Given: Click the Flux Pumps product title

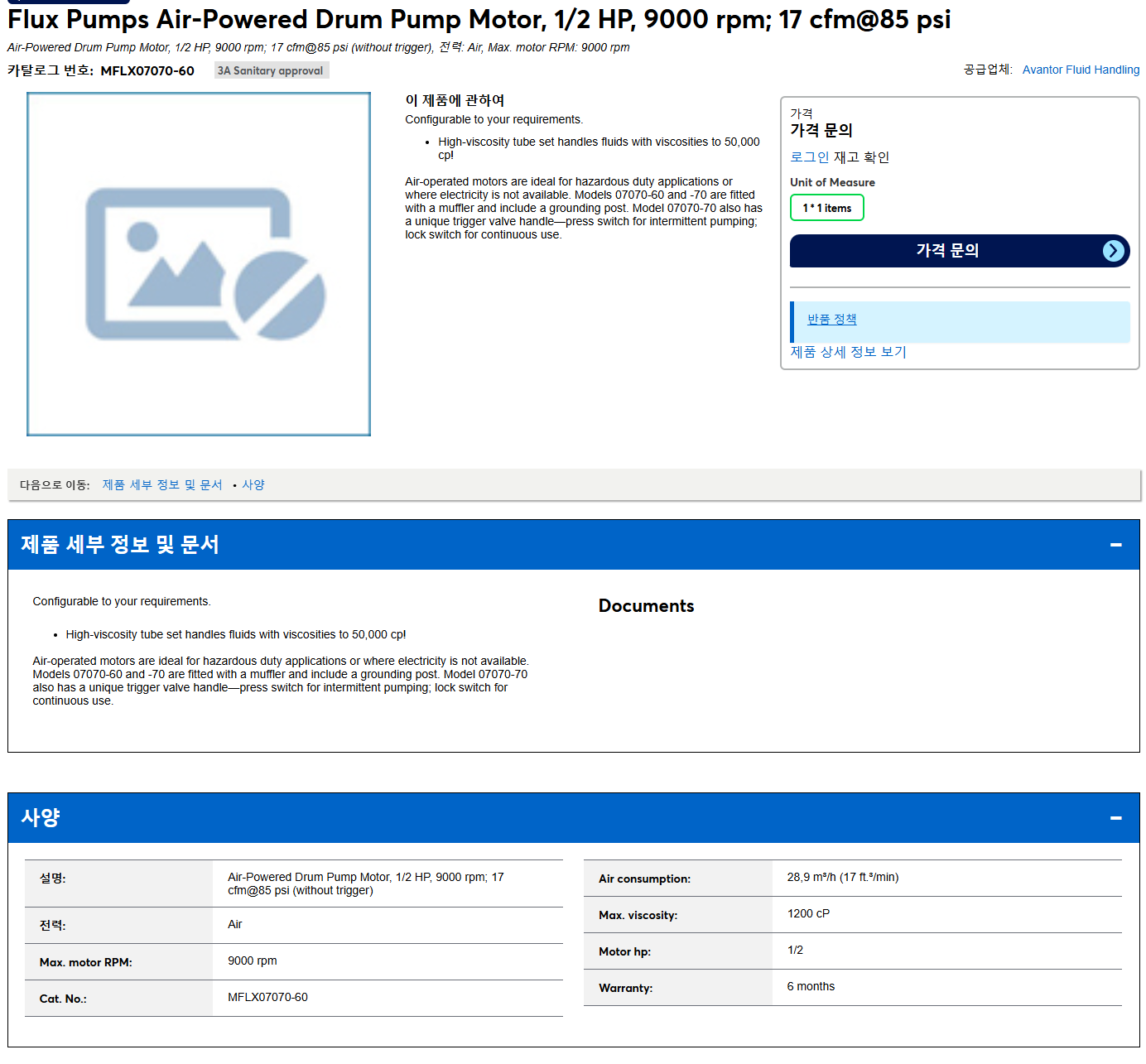Looking at the screenshot, I should pos(479,19).
